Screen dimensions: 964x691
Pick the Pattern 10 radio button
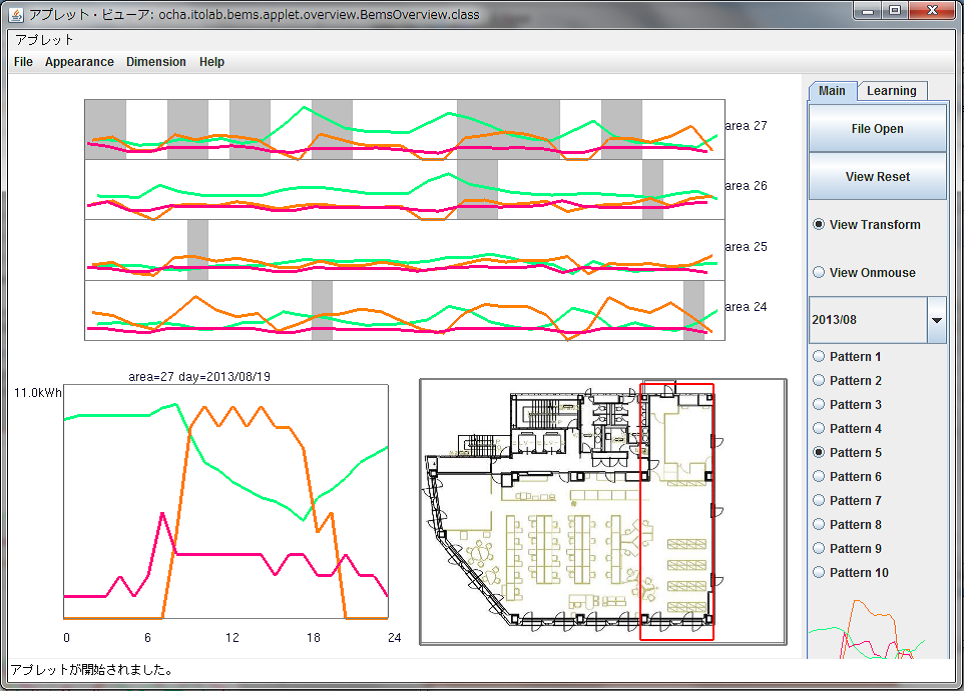pos(820,573)
